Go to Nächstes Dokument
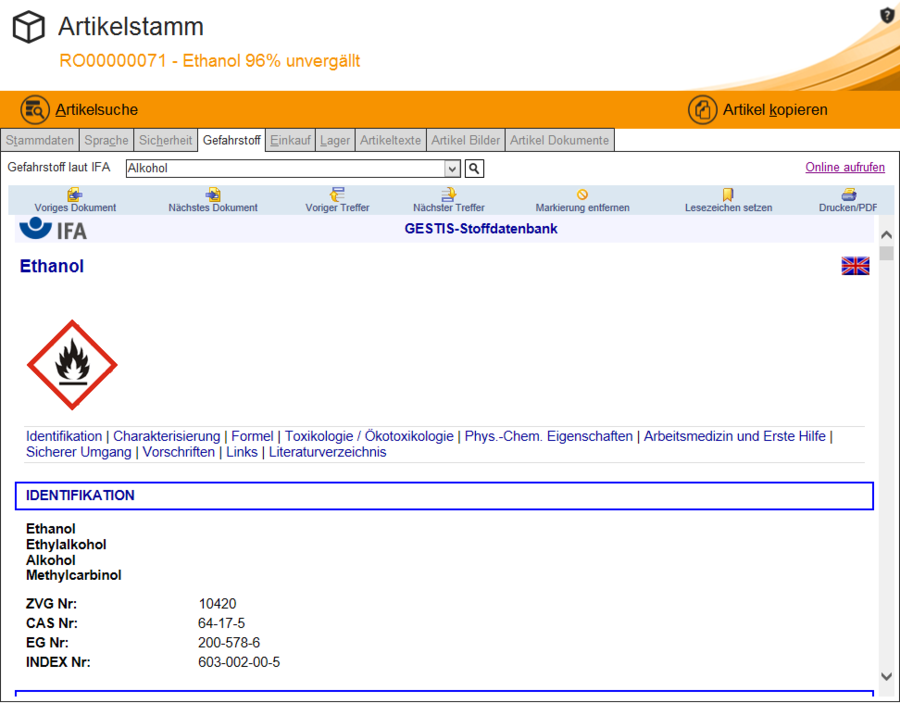The width and height of the screenshot is (900, 703). tap(213, 200)
